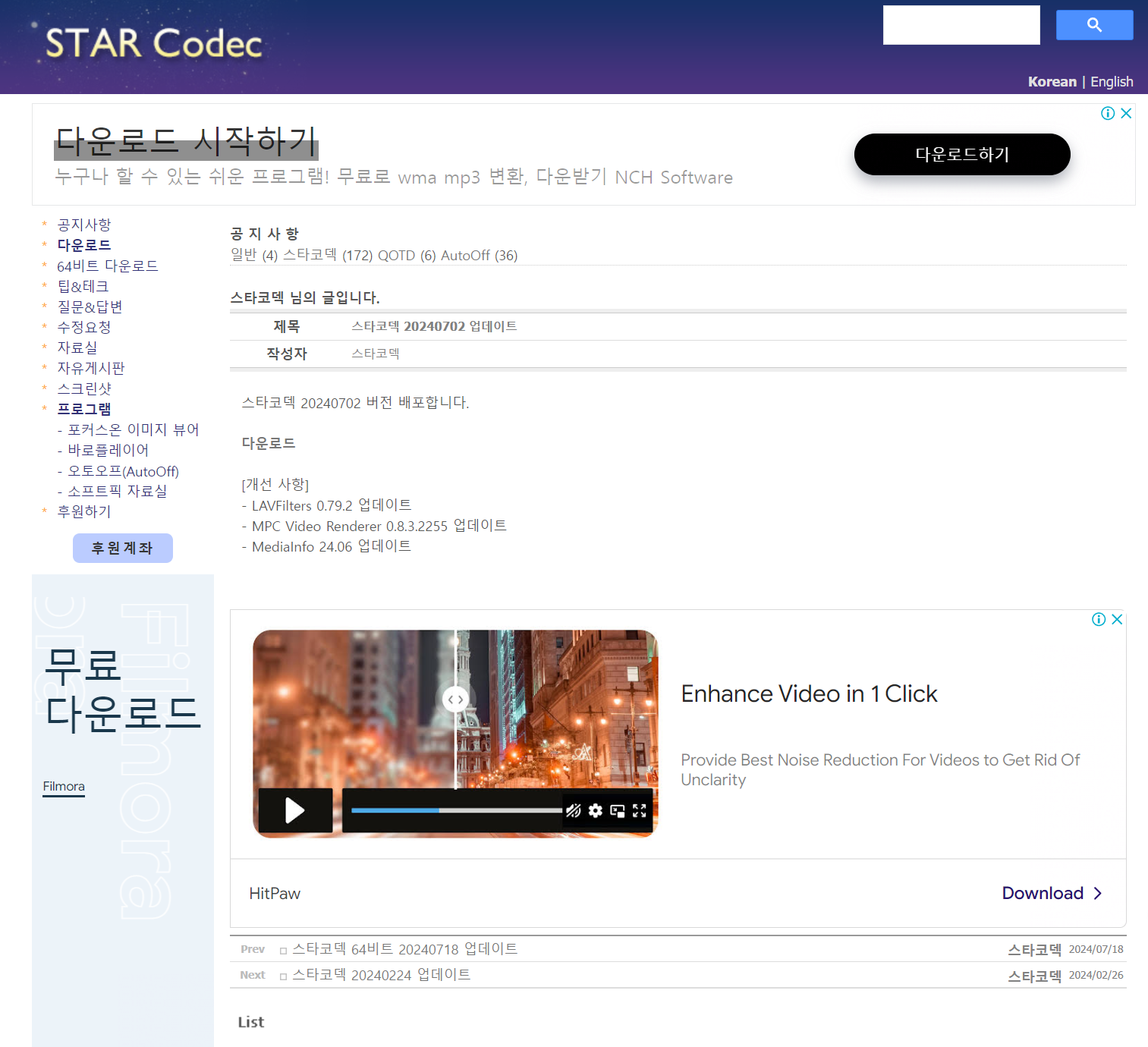Screen dimensions: 1148x1047
Task: Toggle subtitles icon in video ad
Action: pyautogui.click(x=574, y=810)
